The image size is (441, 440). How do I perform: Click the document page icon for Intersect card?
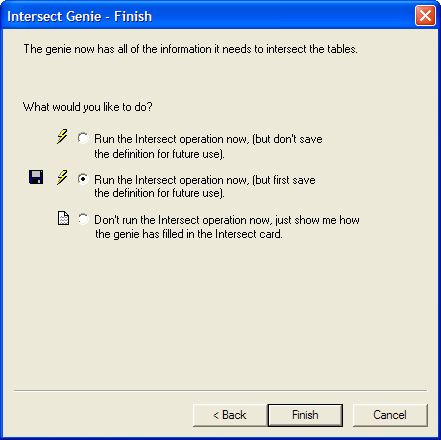63,219
